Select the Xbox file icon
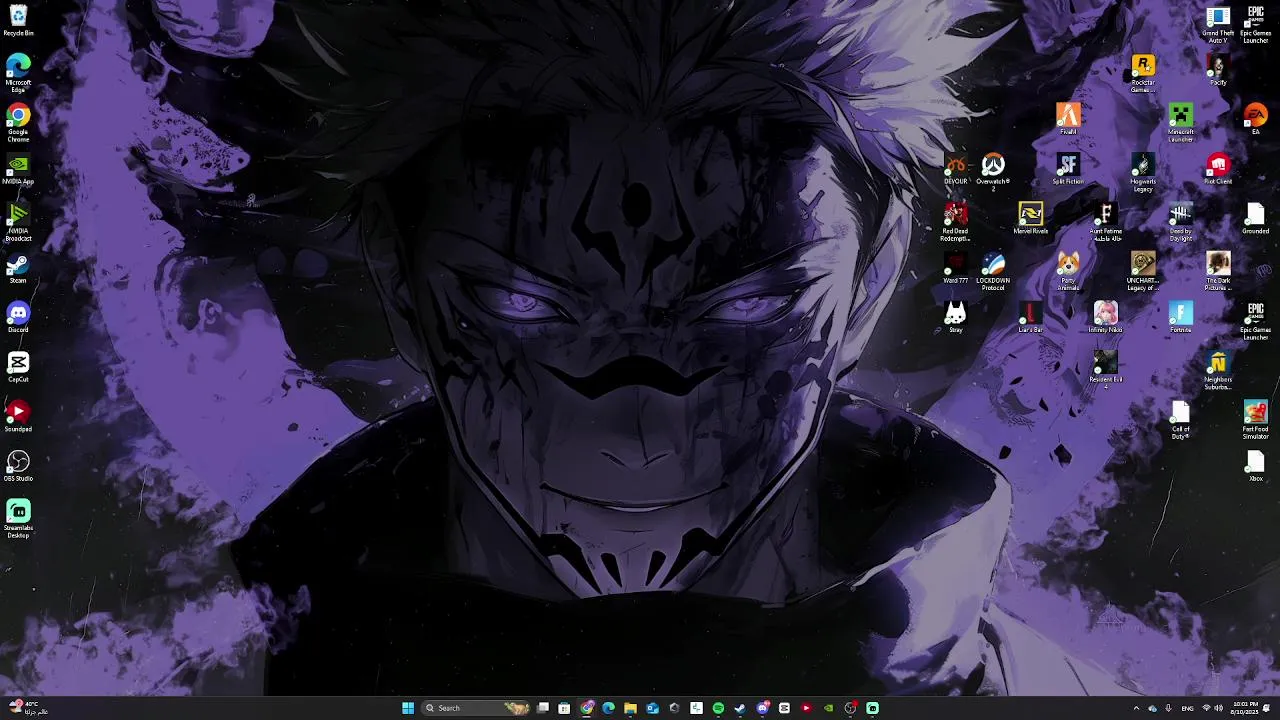Image resolution: width=1280 pixels, height=720 pixels. [1256, 466]
